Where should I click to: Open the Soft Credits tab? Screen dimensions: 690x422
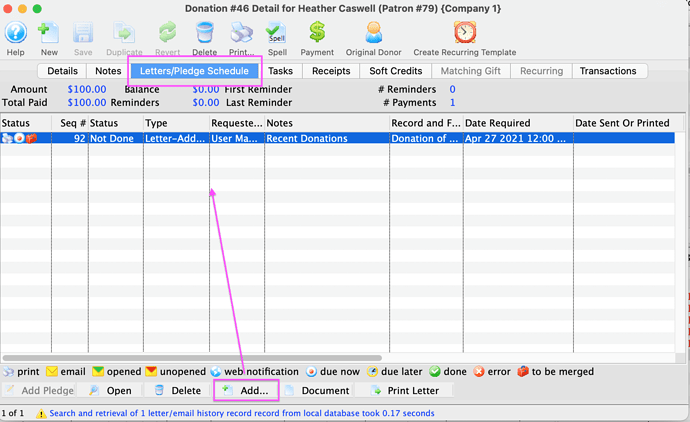coord(396,71)
